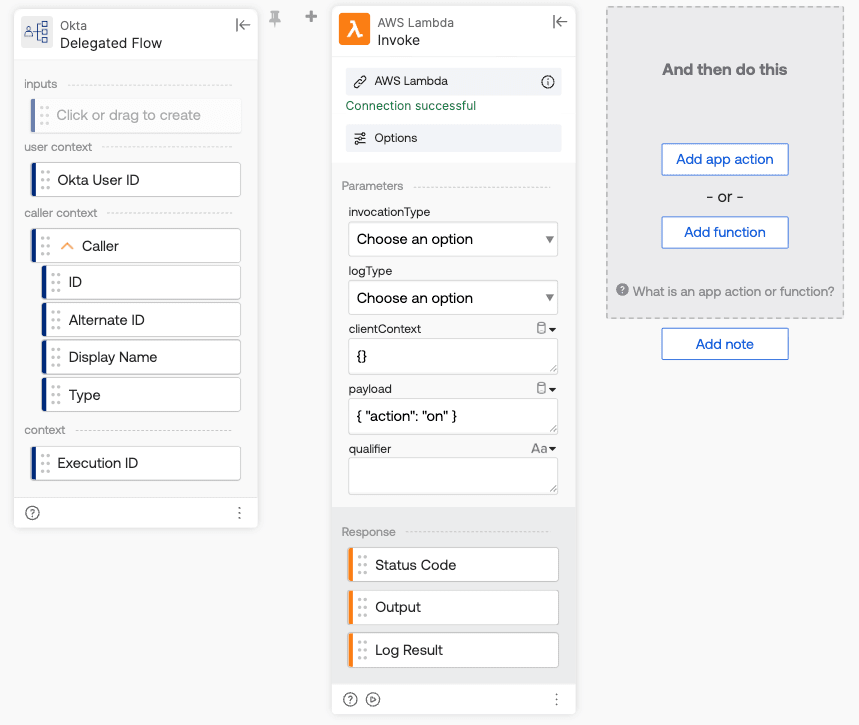859x725 pixels.
Task: Click the Add app action button
Action: coord(725,159)
